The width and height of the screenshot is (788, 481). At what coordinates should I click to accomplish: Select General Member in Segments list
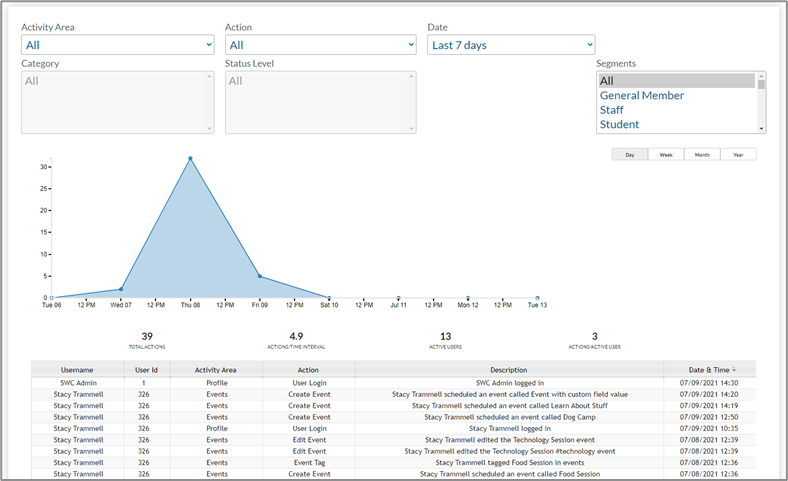[x=642, y=96]
